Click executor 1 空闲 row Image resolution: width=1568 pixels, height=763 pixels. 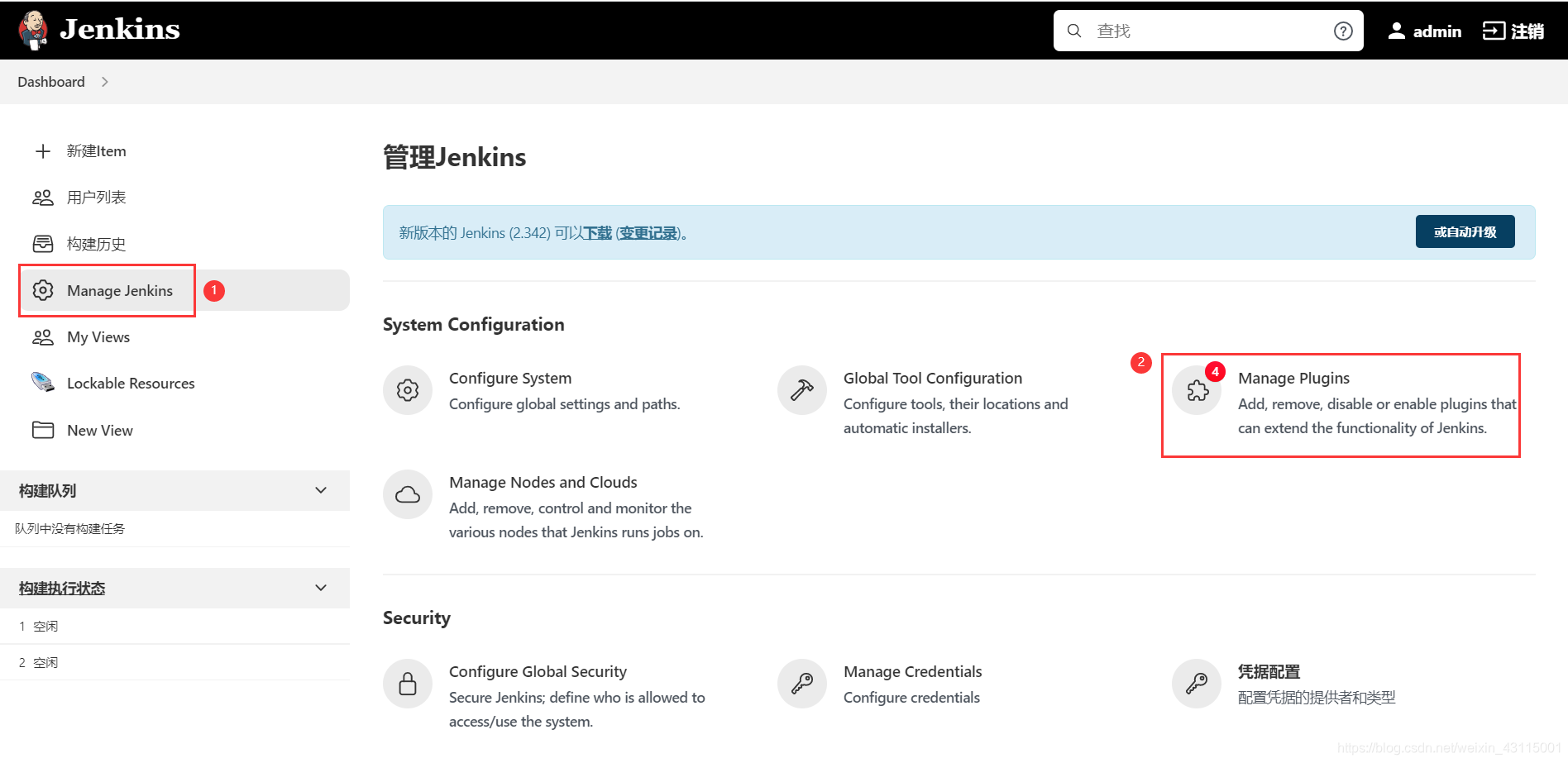coord(174,626)
